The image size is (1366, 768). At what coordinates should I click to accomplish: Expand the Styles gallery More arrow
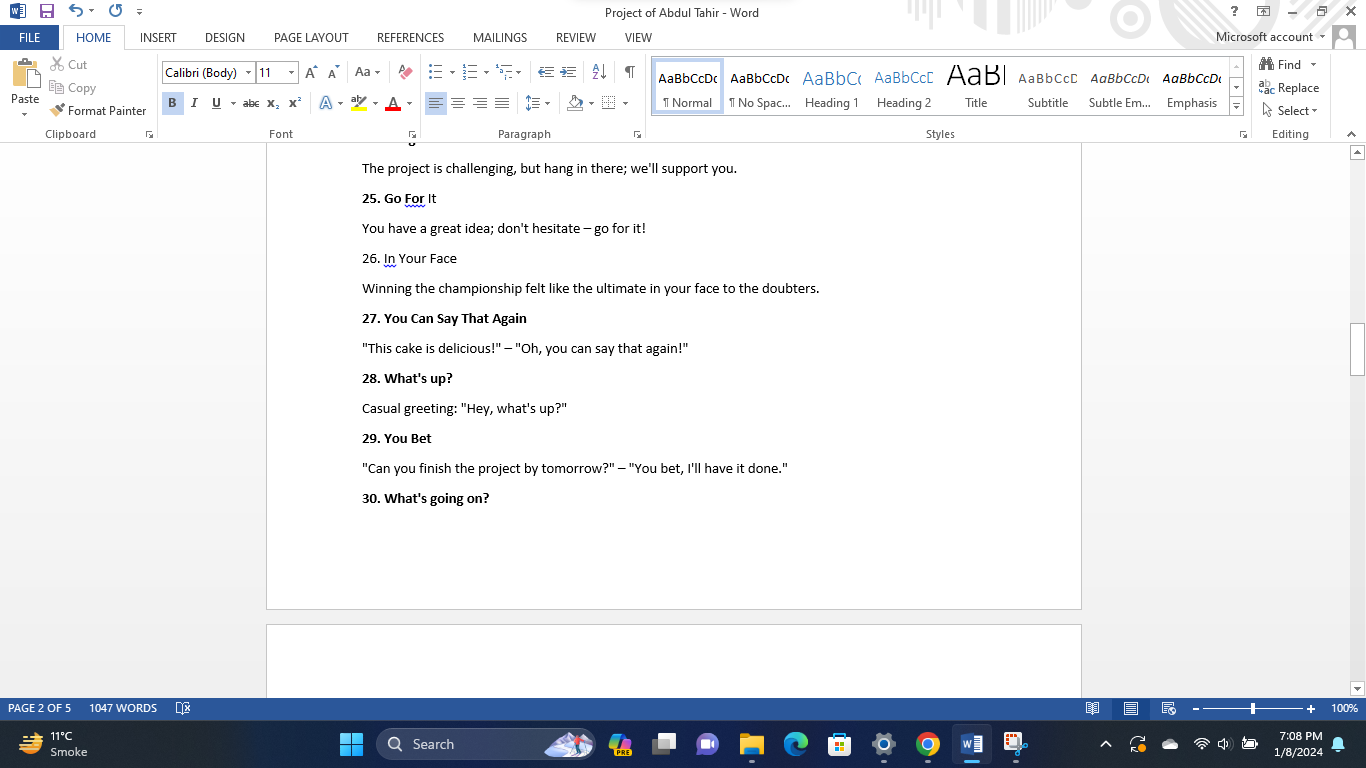(x=1237, y=106)
